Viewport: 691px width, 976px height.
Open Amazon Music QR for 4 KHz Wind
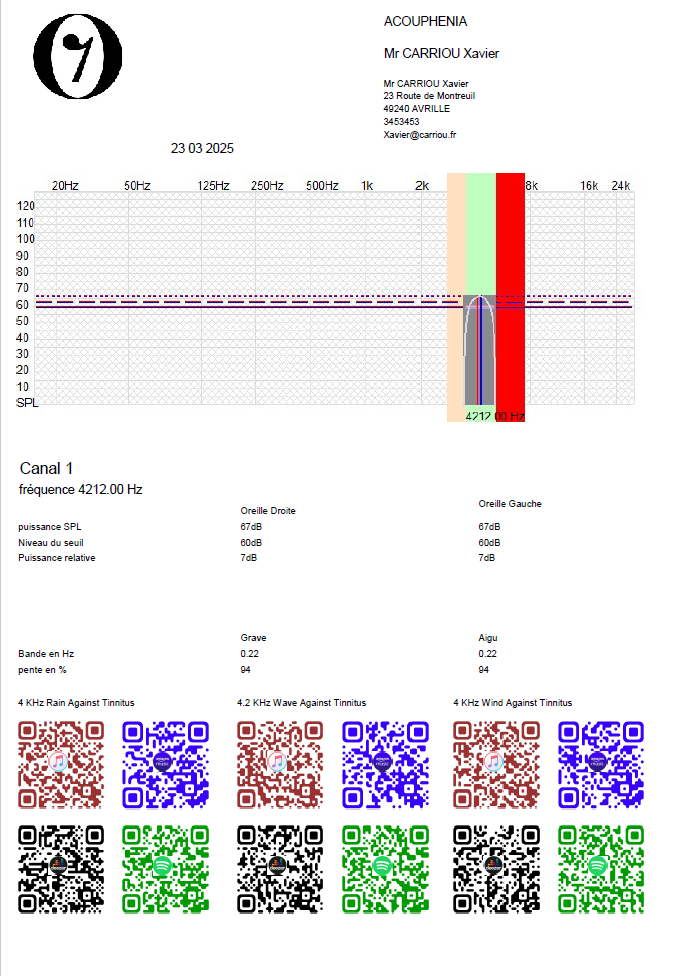pyautogui.click(x=601, y=764)
